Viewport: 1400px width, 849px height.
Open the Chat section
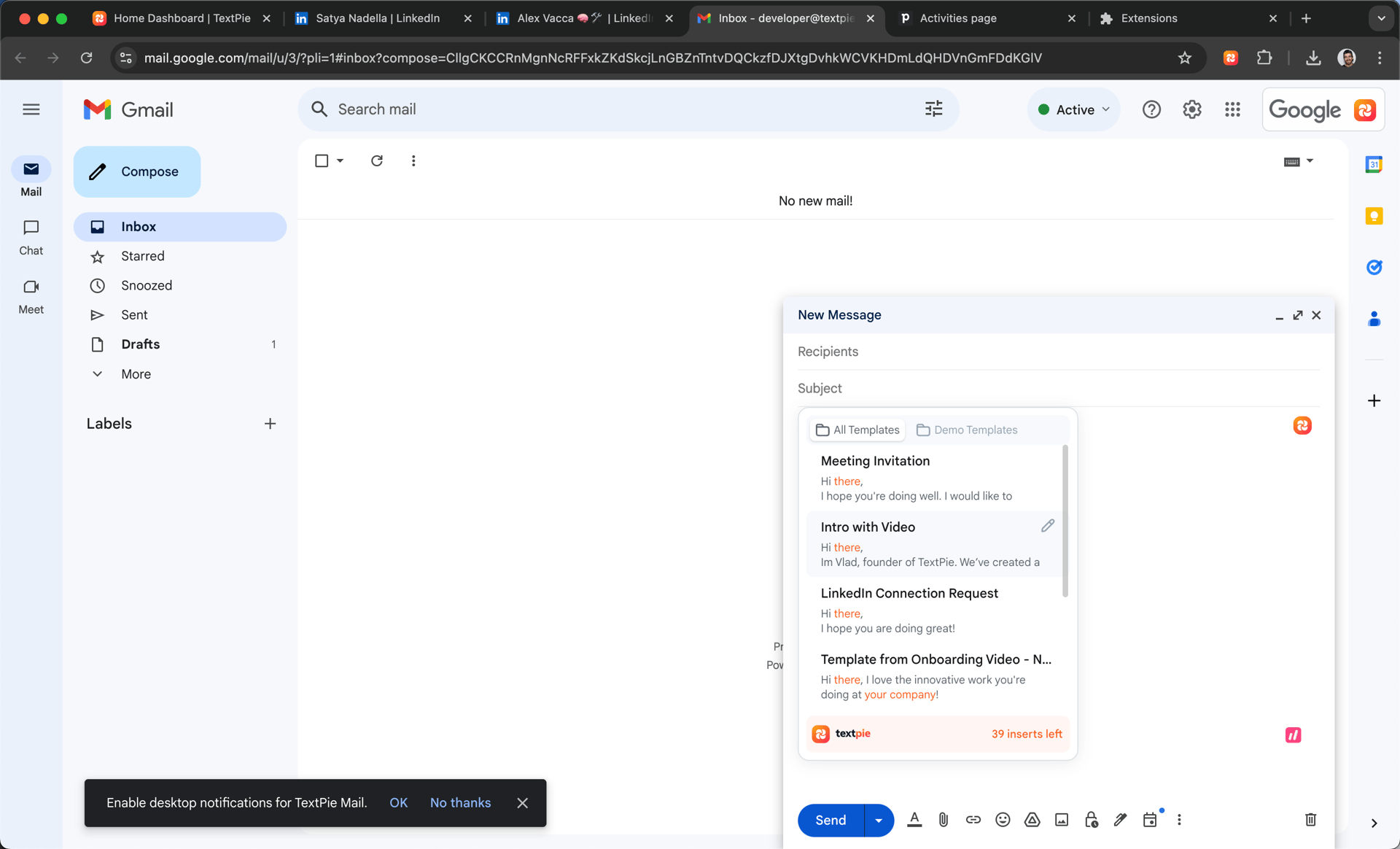click(31, 237)
